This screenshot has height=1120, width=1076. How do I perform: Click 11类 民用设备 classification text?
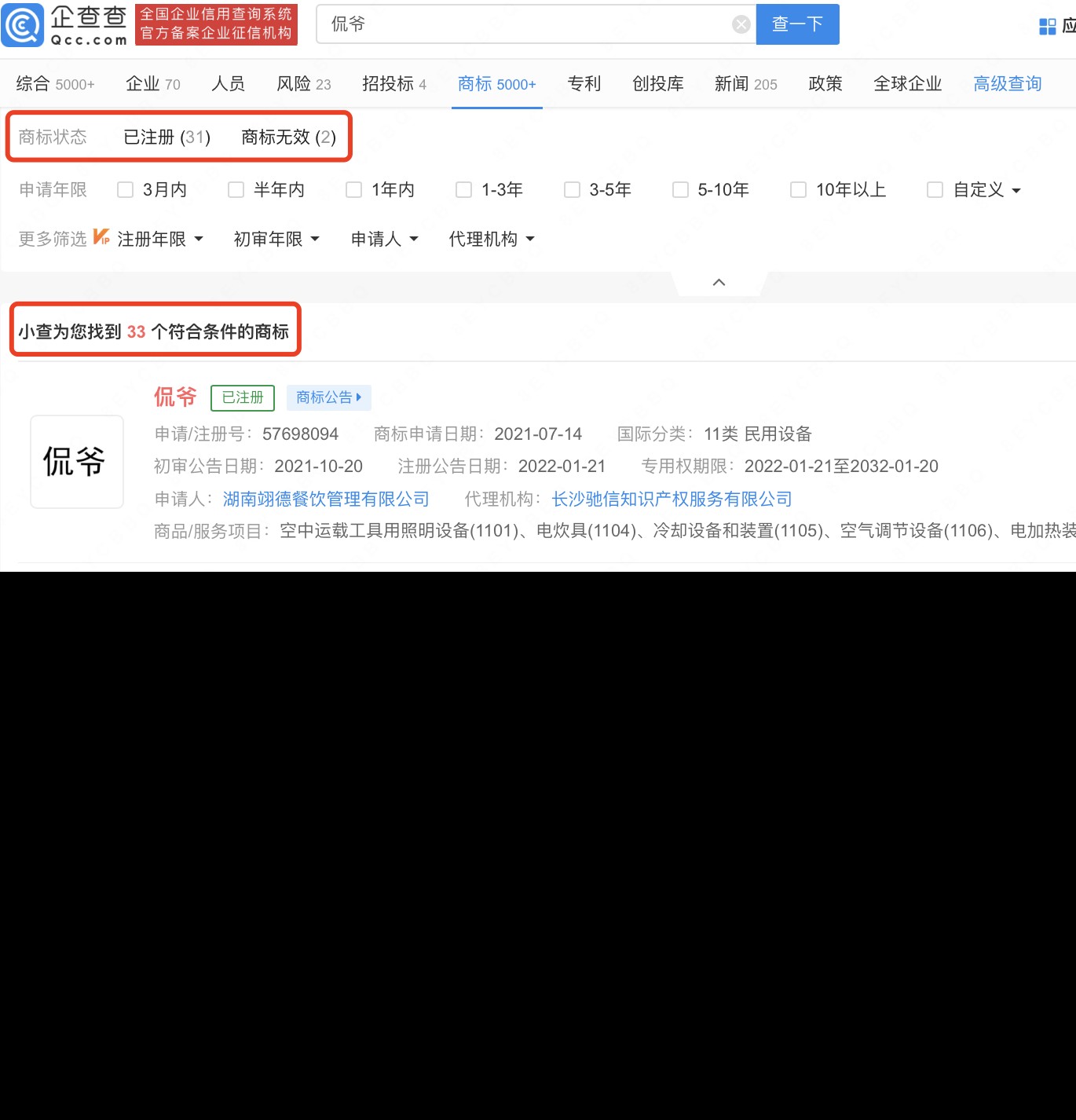758,434
